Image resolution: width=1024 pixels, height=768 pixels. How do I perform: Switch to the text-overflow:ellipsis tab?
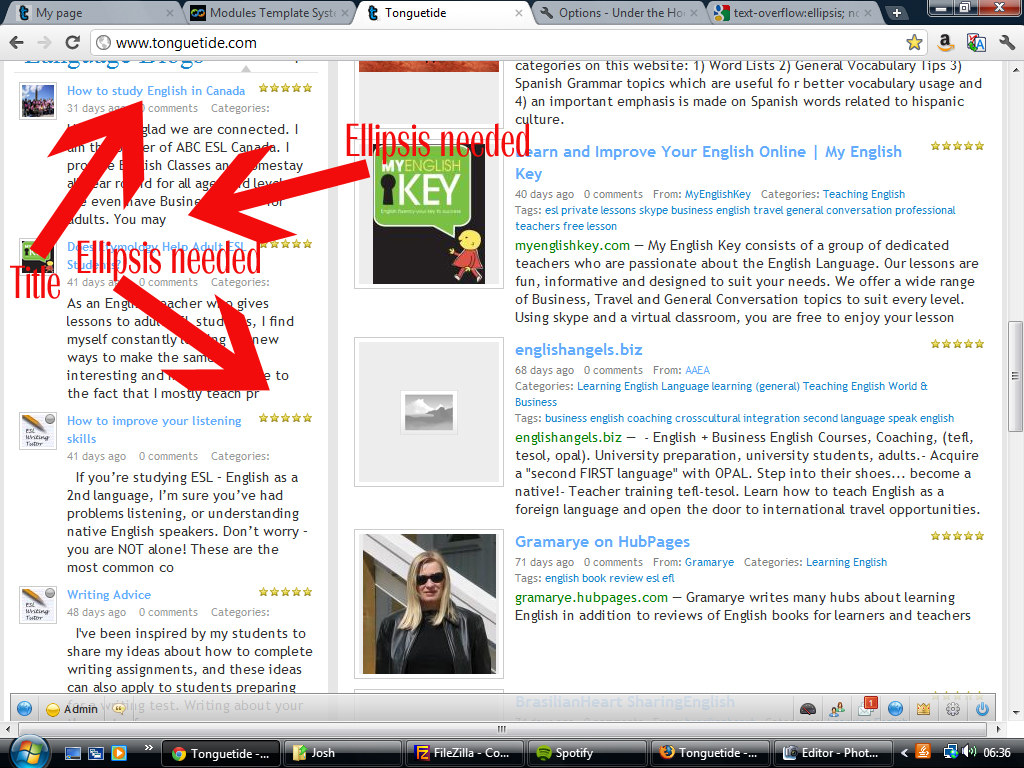[x=795, y=12]
